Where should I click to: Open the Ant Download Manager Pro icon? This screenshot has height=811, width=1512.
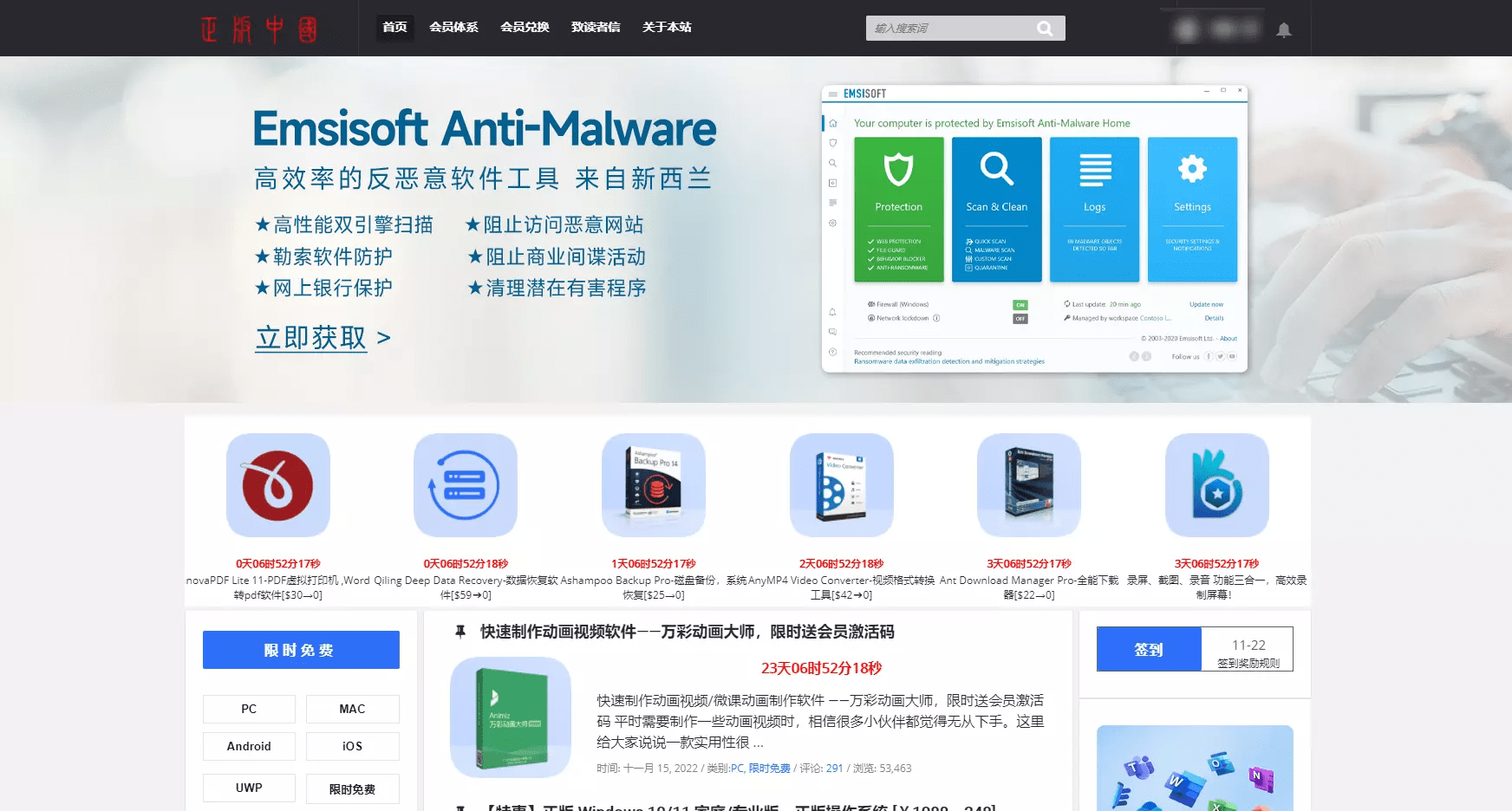click(x=1029, y=485)
